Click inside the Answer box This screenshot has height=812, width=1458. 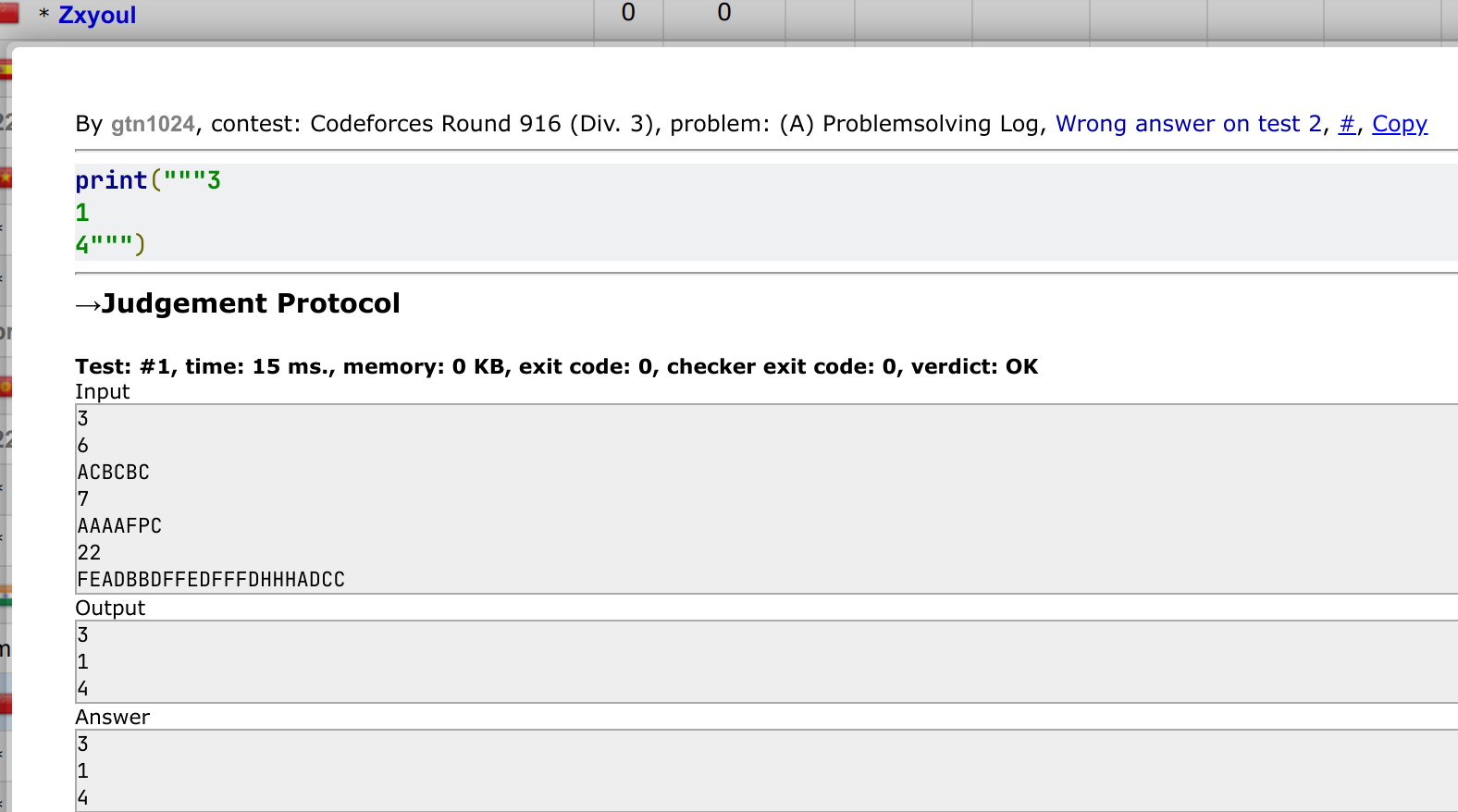[x=740, y=770]
